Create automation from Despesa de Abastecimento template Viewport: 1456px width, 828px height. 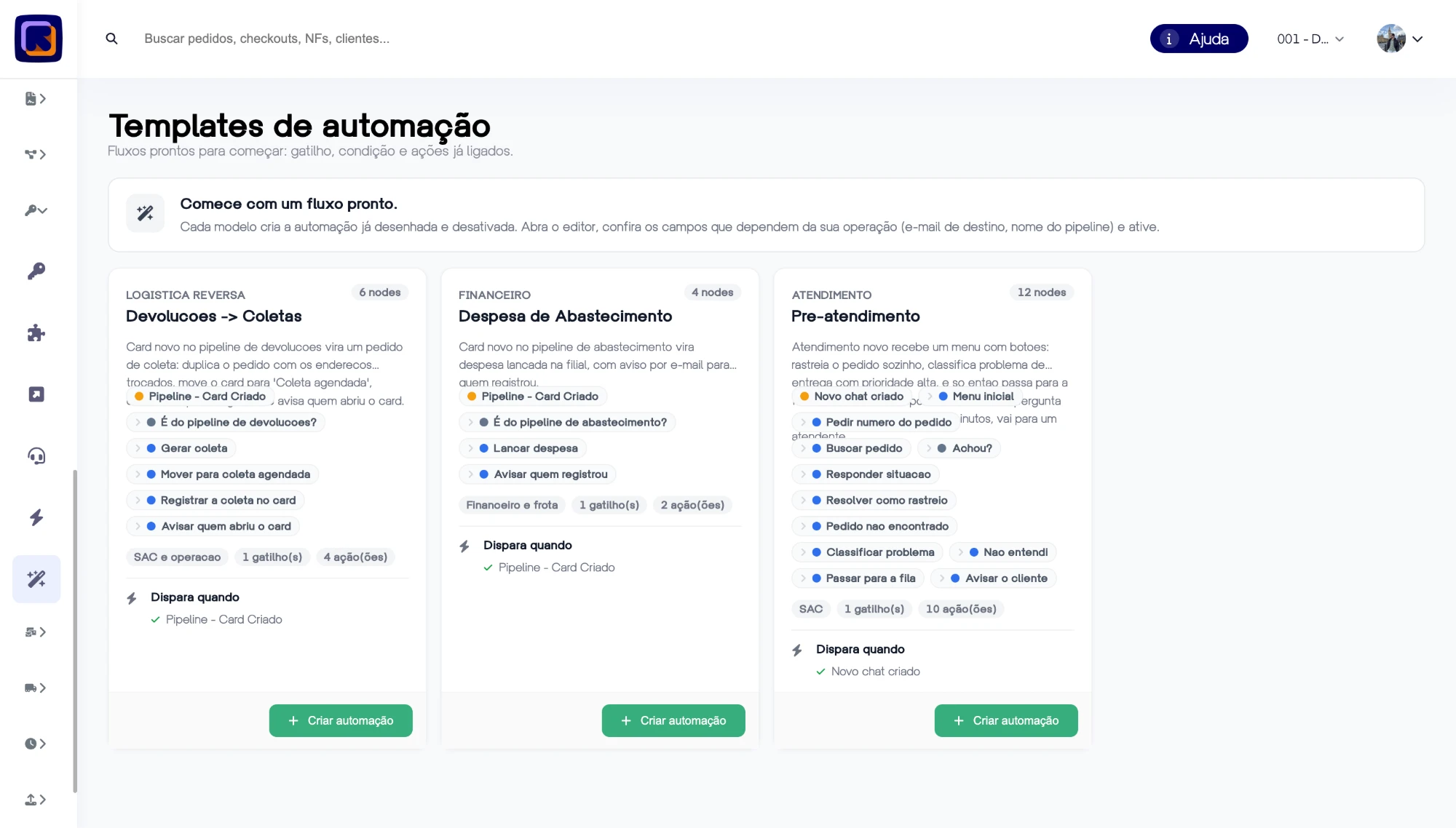tap(673, 720)
